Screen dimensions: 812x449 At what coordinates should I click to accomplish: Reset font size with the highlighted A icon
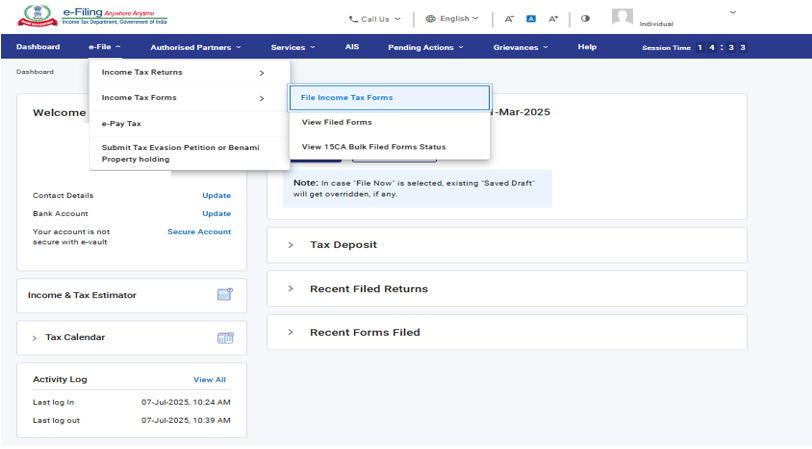pos(531,18)
